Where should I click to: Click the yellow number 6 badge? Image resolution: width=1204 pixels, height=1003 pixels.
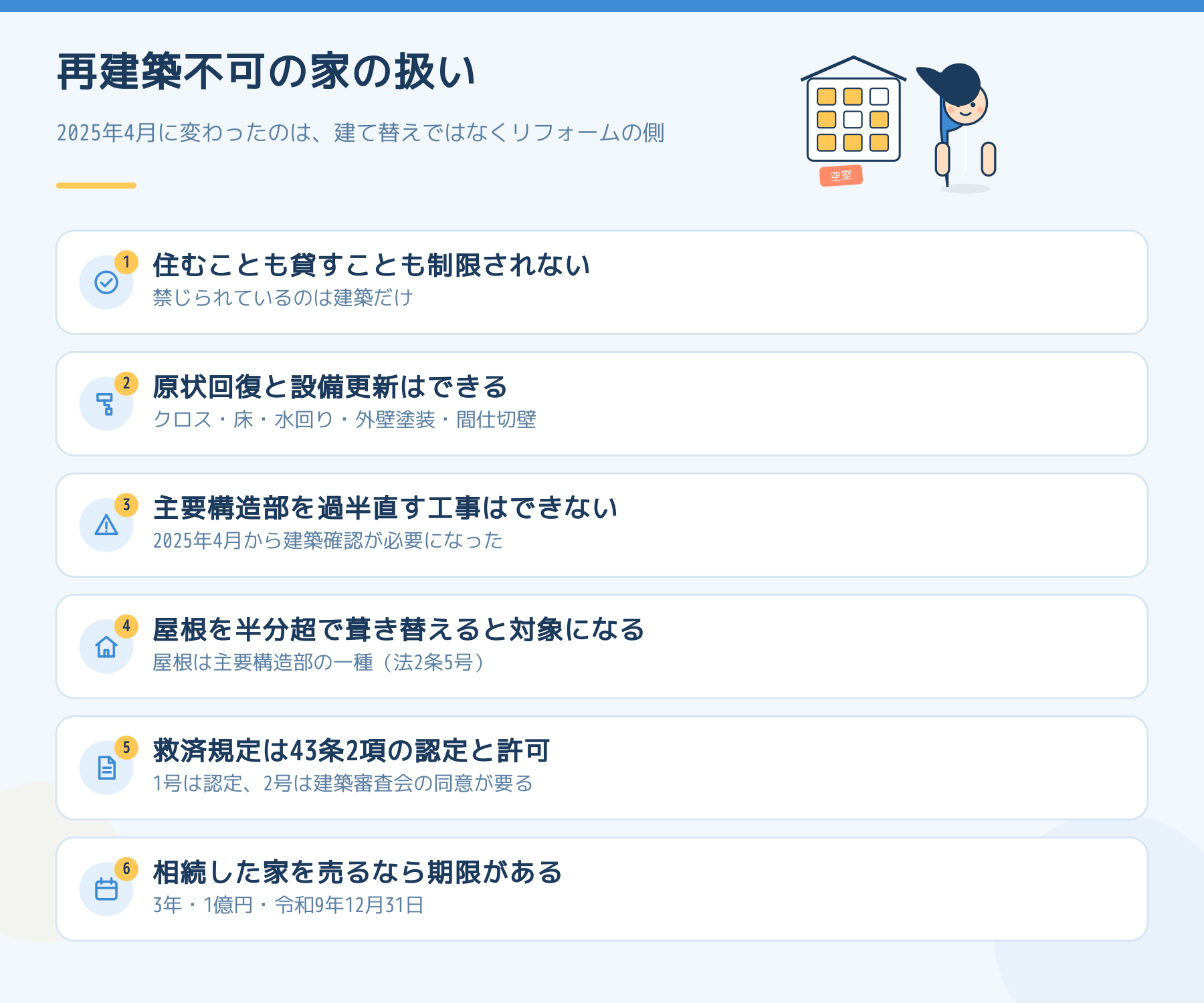tap(126, 869)
